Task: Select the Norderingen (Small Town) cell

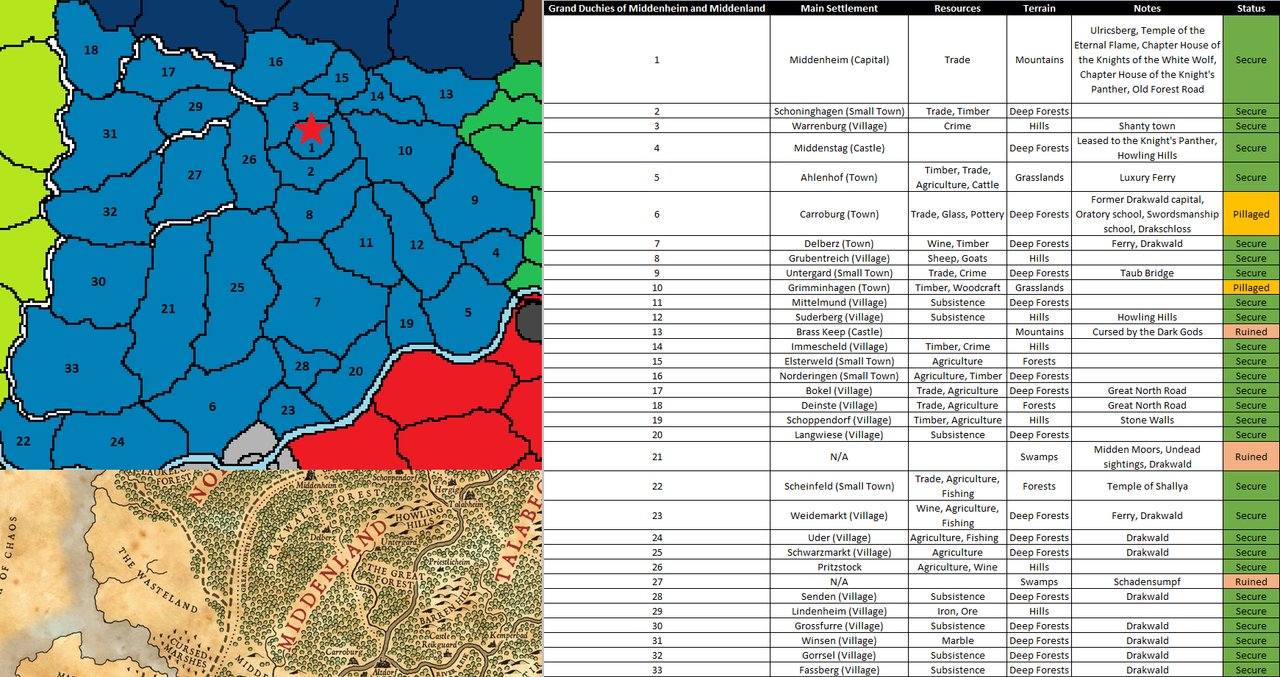Action: [x=839, y=376]
